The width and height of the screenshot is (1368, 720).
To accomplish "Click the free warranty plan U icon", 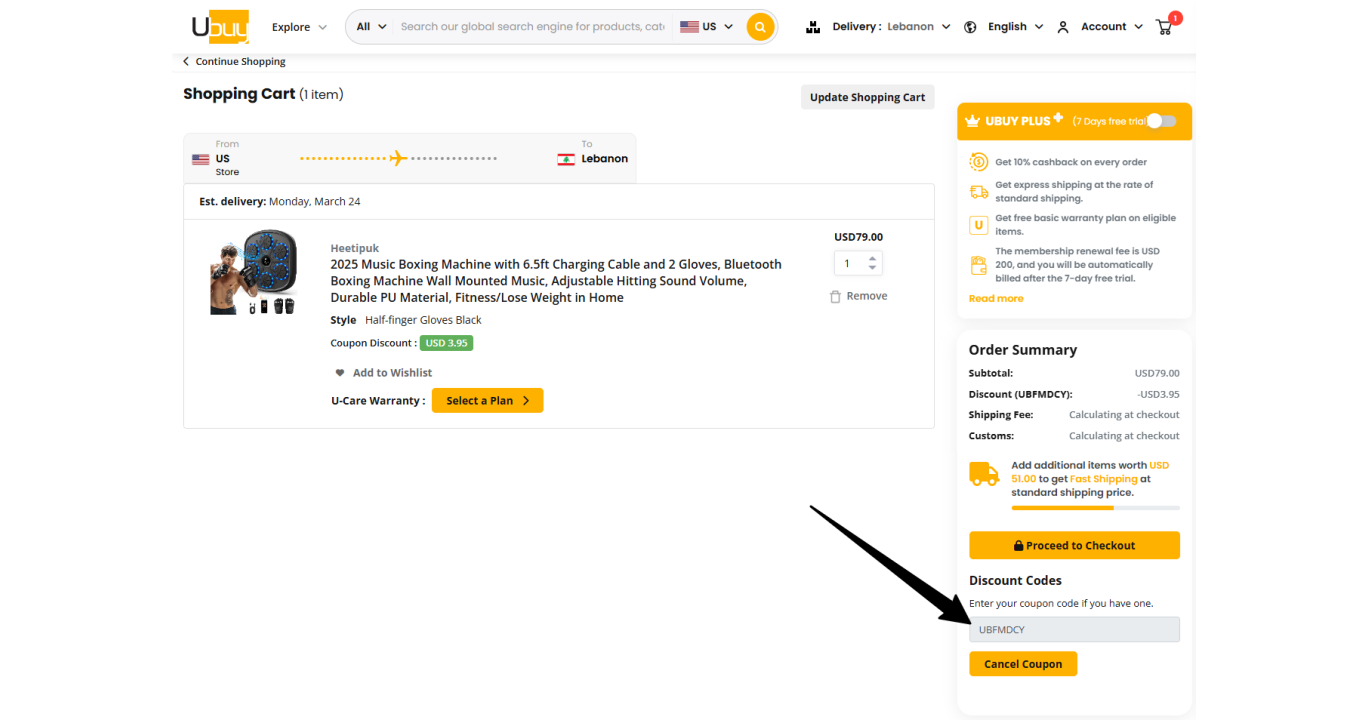I will pyautogui.click(x=978, y=225).
